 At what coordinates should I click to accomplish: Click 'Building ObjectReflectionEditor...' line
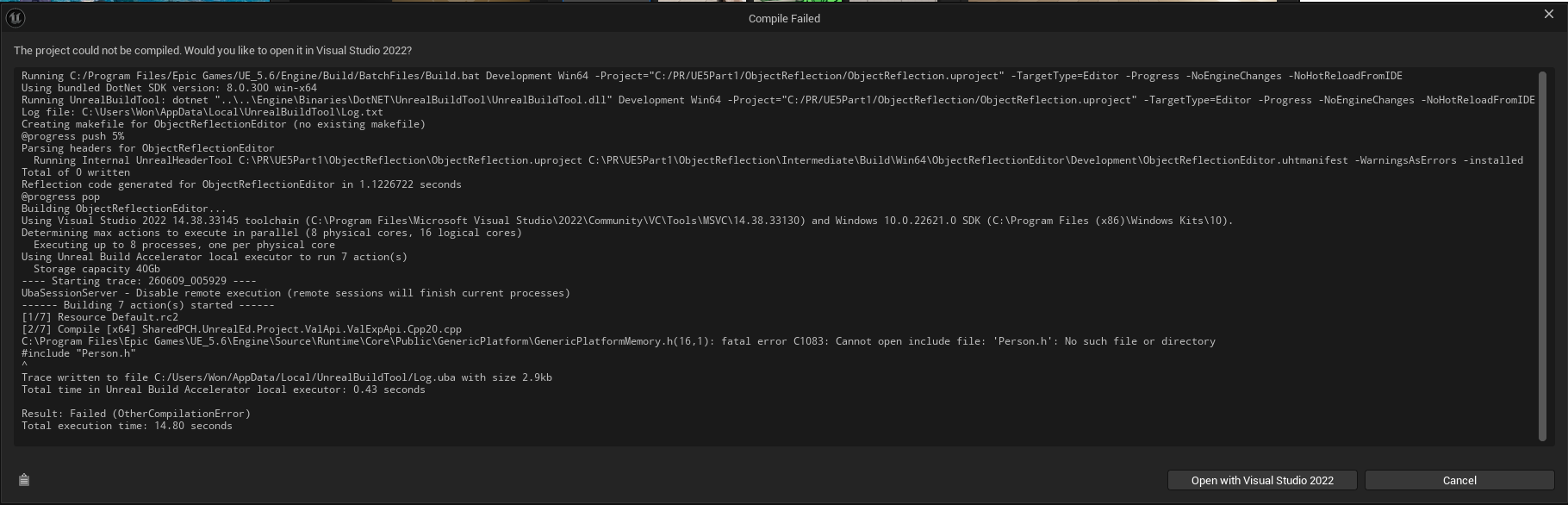[124, 209]
